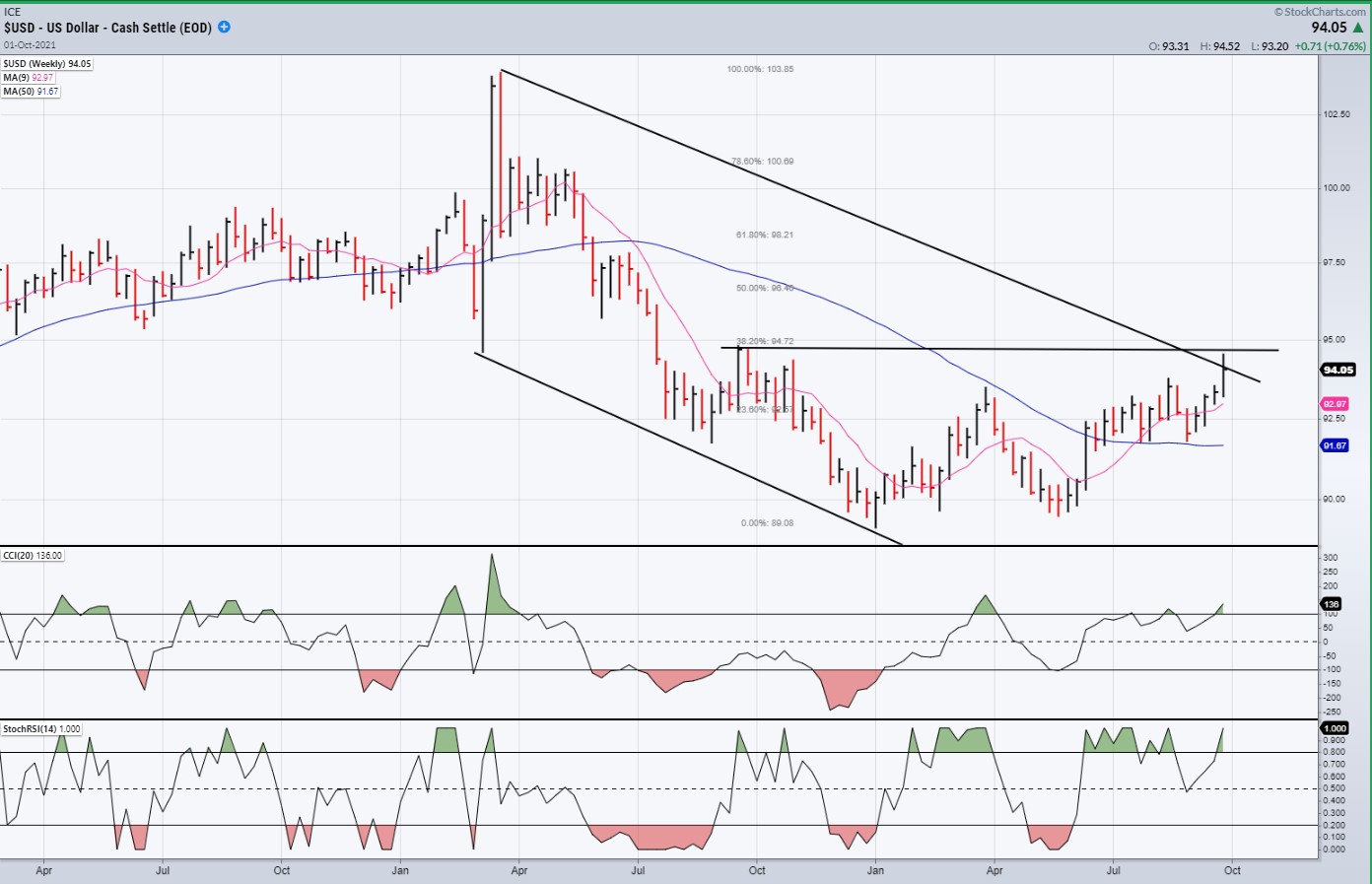Click the $USD - US Dollar chart title
The image size is (1372, 884).
pyautogui.click(x=107, y=28)
